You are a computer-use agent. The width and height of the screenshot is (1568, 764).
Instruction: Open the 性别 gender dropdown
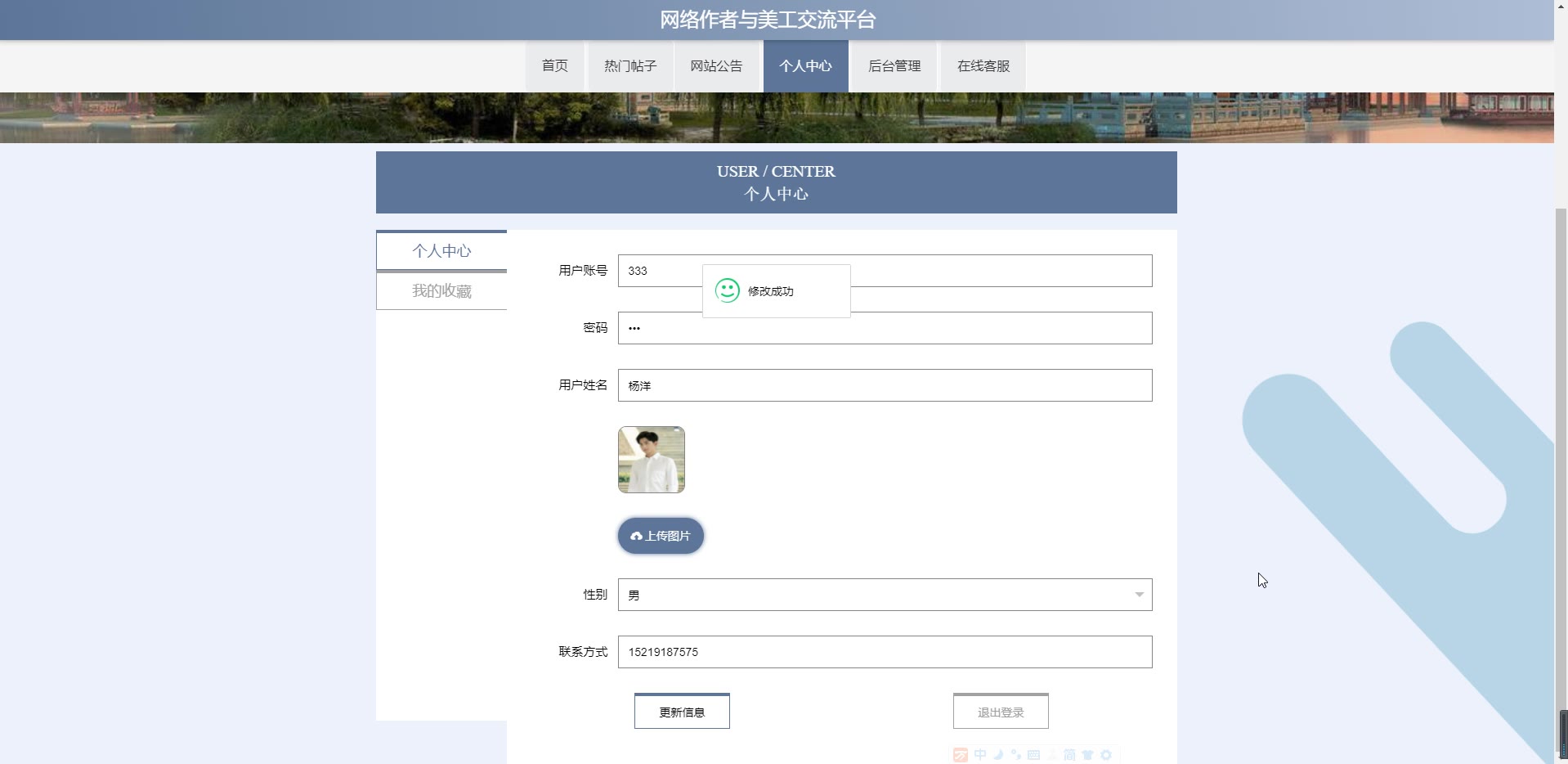point(885,595)
